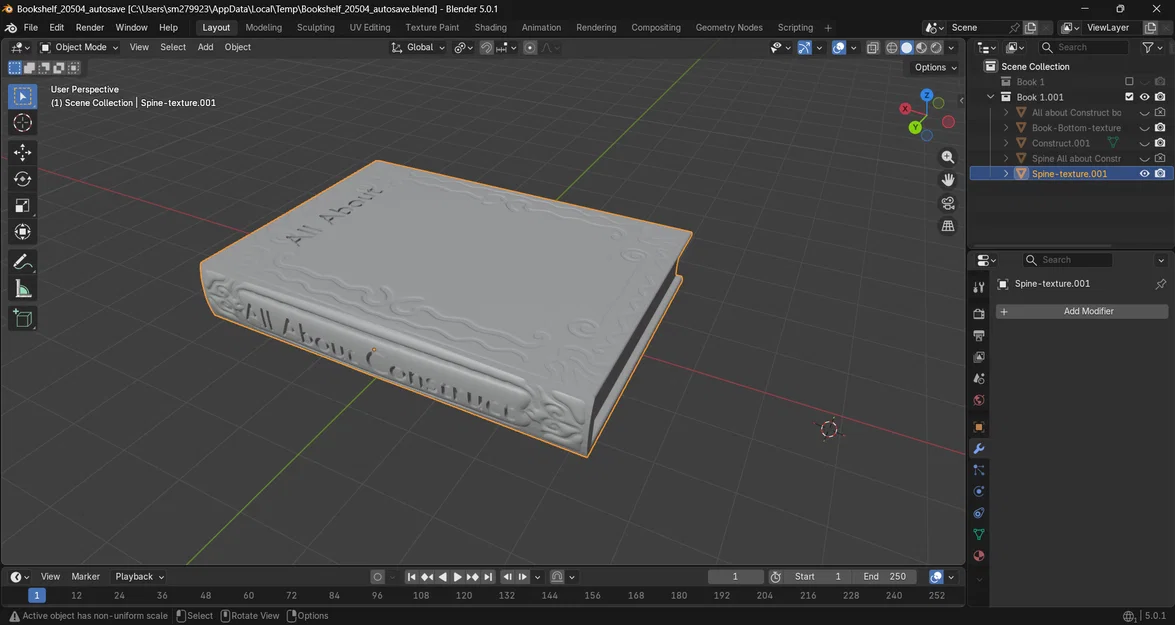The height and width of the screenshot is (625, 1175).
Task: Click the Object properties tab
Action: click(978, 426)
